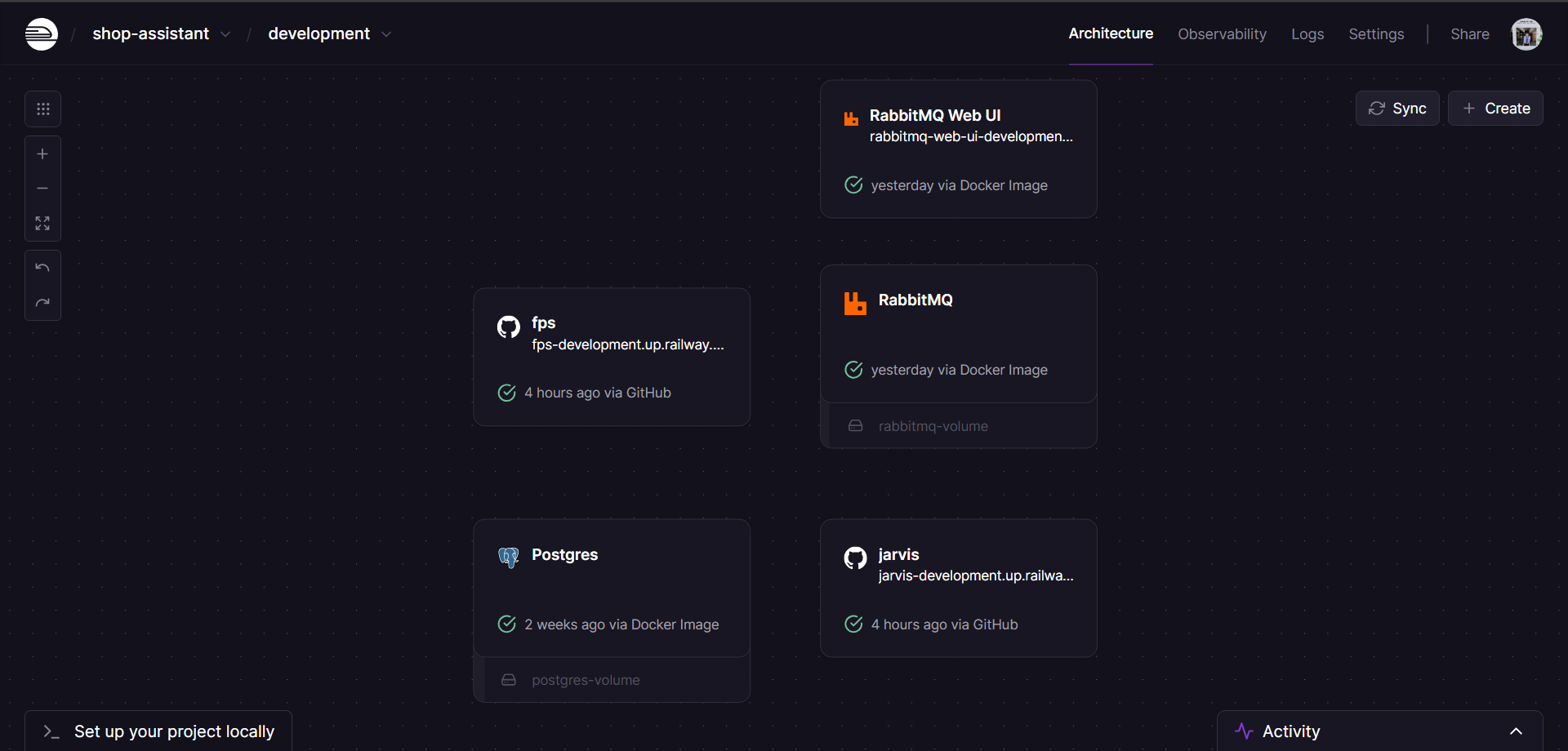
Task: Click the postgres-volume disk icon
Action: point(508,680)
